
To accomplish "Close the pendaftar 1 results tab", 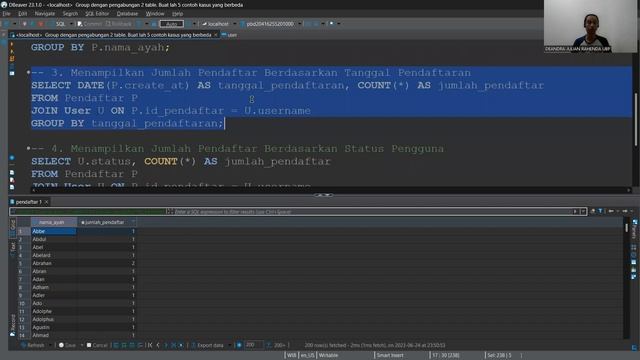I will [x=47, y=202].
